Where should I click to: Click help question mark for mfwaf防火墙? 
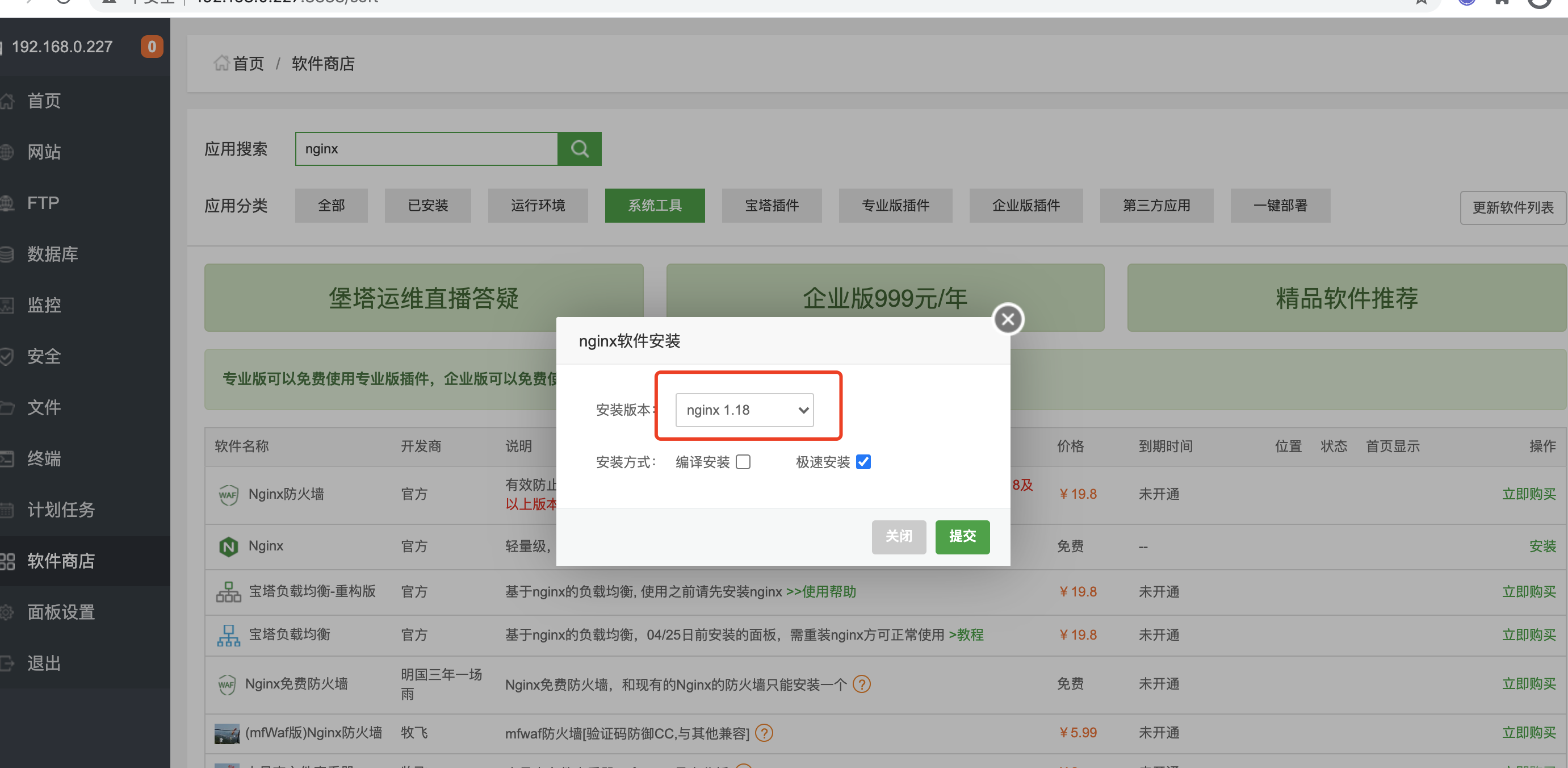coord(764,733)
